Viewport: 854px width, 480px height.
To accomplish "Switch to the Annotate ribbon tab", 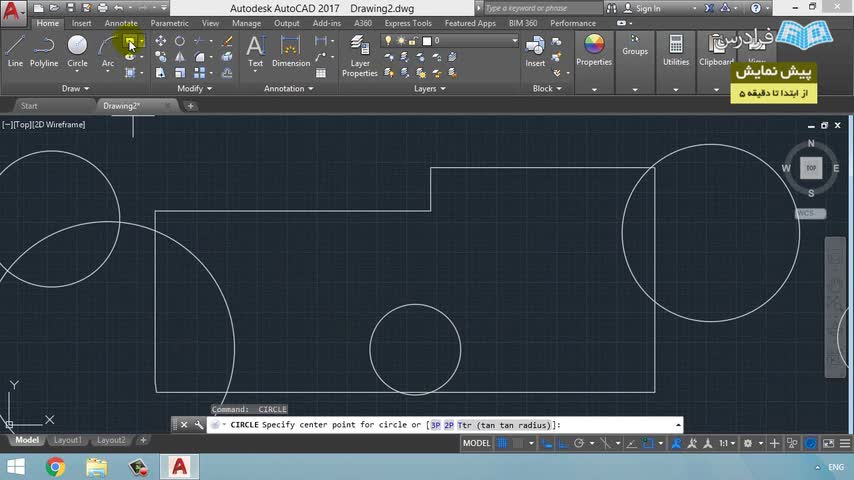I will (x=121, y=23).
